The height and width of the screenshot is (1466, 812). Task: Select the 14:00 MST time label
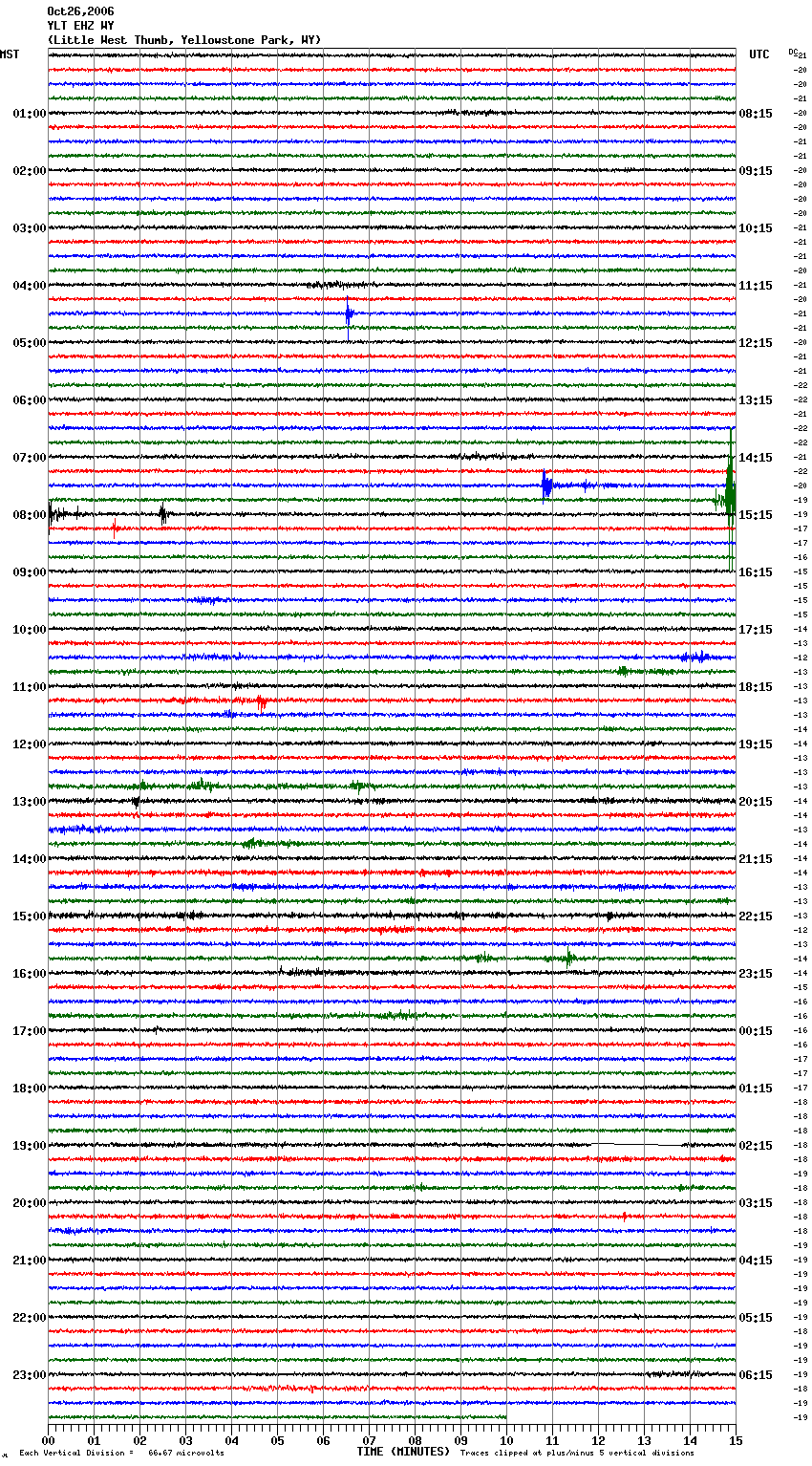point(30,859)
